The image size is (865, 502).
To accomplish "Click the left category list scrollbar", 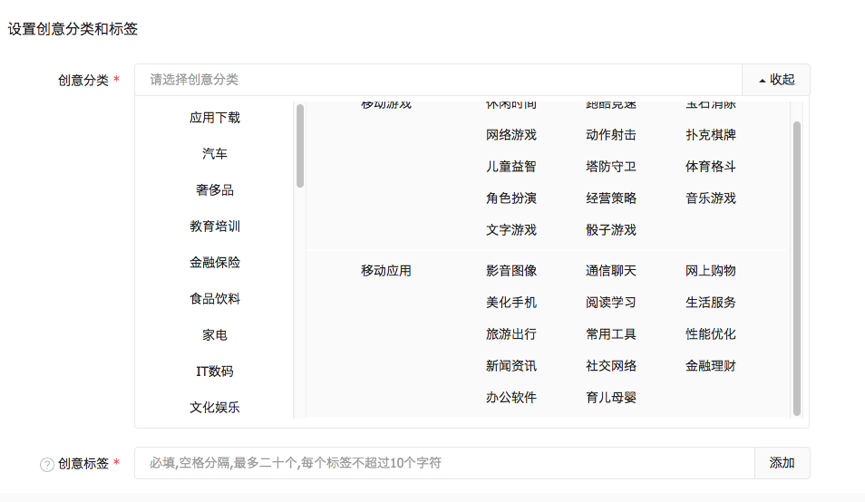I will coord(300,146).
